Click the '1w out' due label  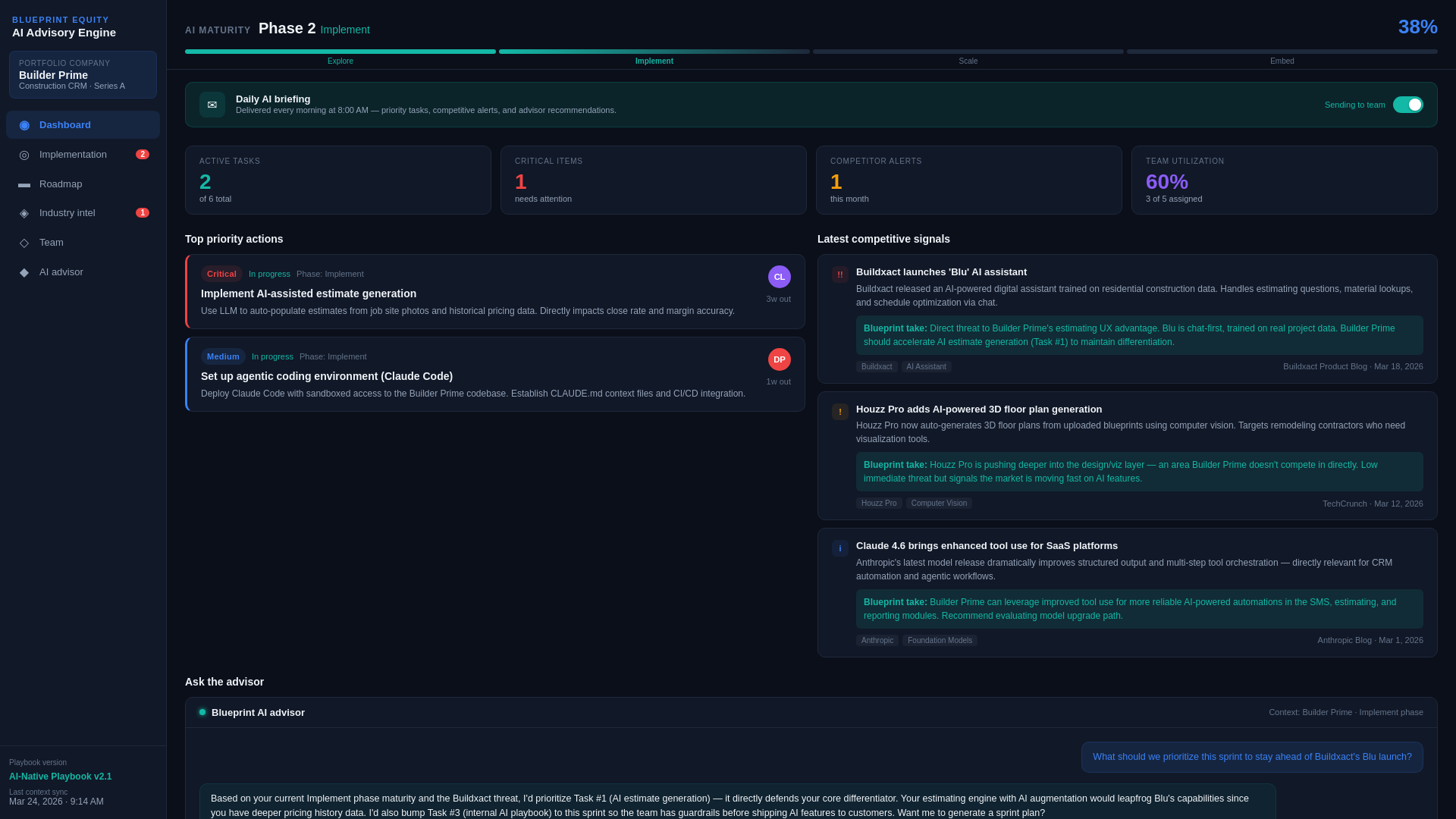coord(778,382)
